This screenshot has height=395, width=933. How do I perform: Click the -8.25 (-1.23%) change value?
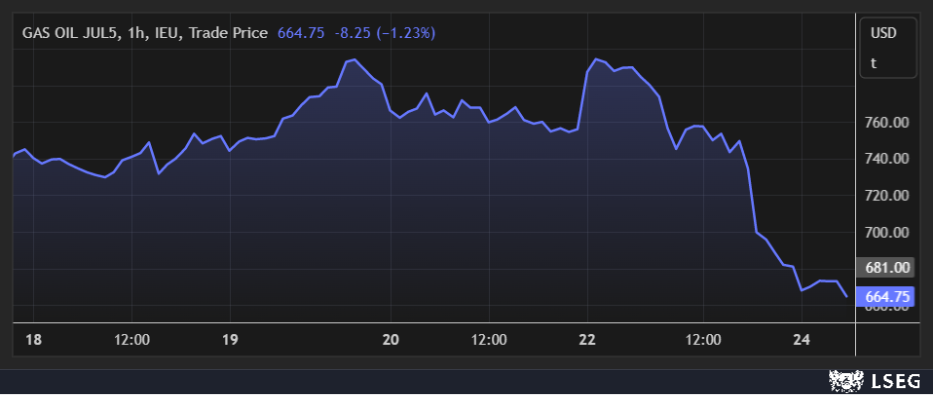click(384, 33)
